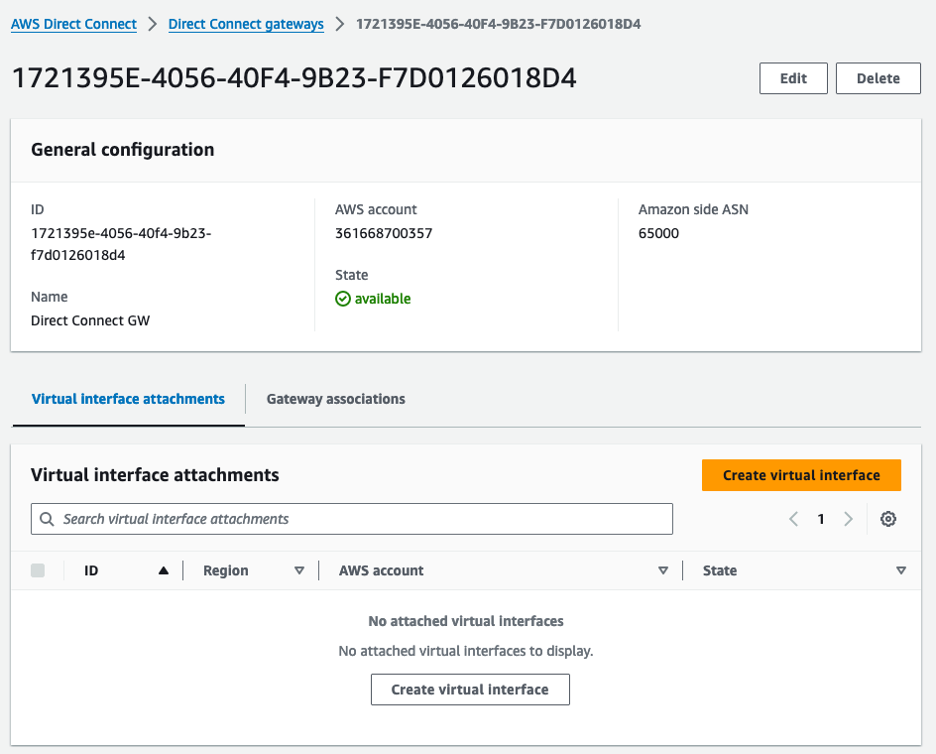This screenshot has width=936, height=754.
Task: Click the Delete button
Action: coord(878,78)
